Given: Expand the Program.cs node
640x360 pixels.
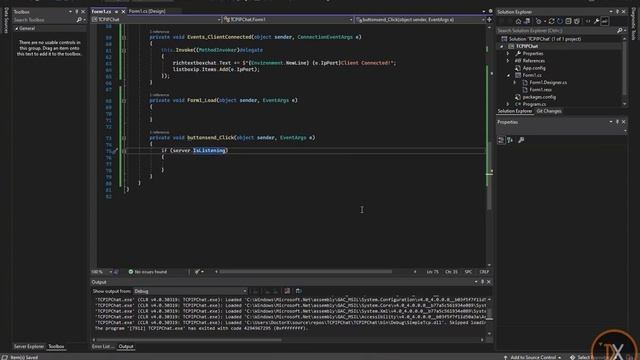Looking at the screenshot, I should click(508, 104).
